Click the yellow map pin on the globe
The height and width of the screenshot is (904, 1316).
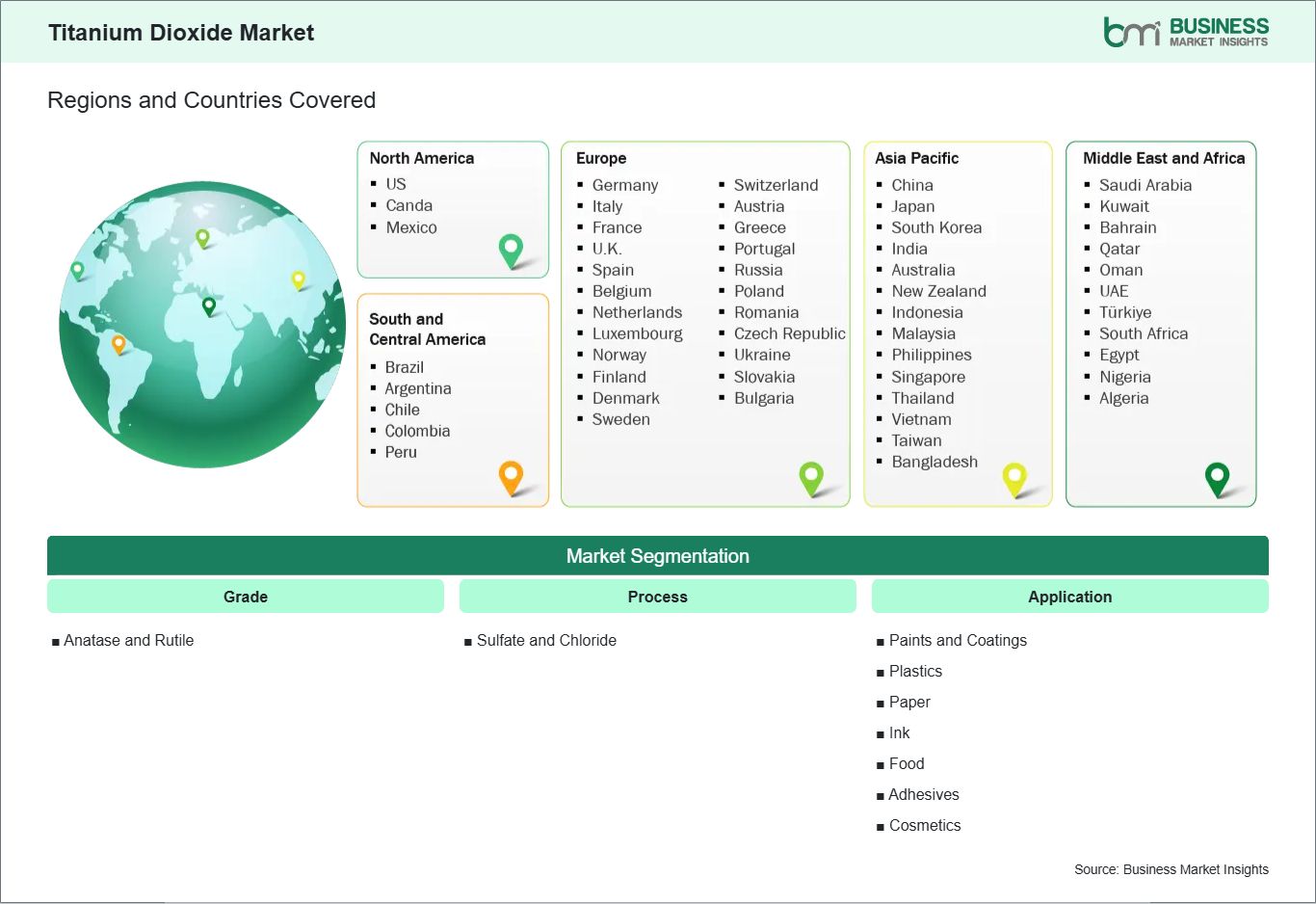299,279
